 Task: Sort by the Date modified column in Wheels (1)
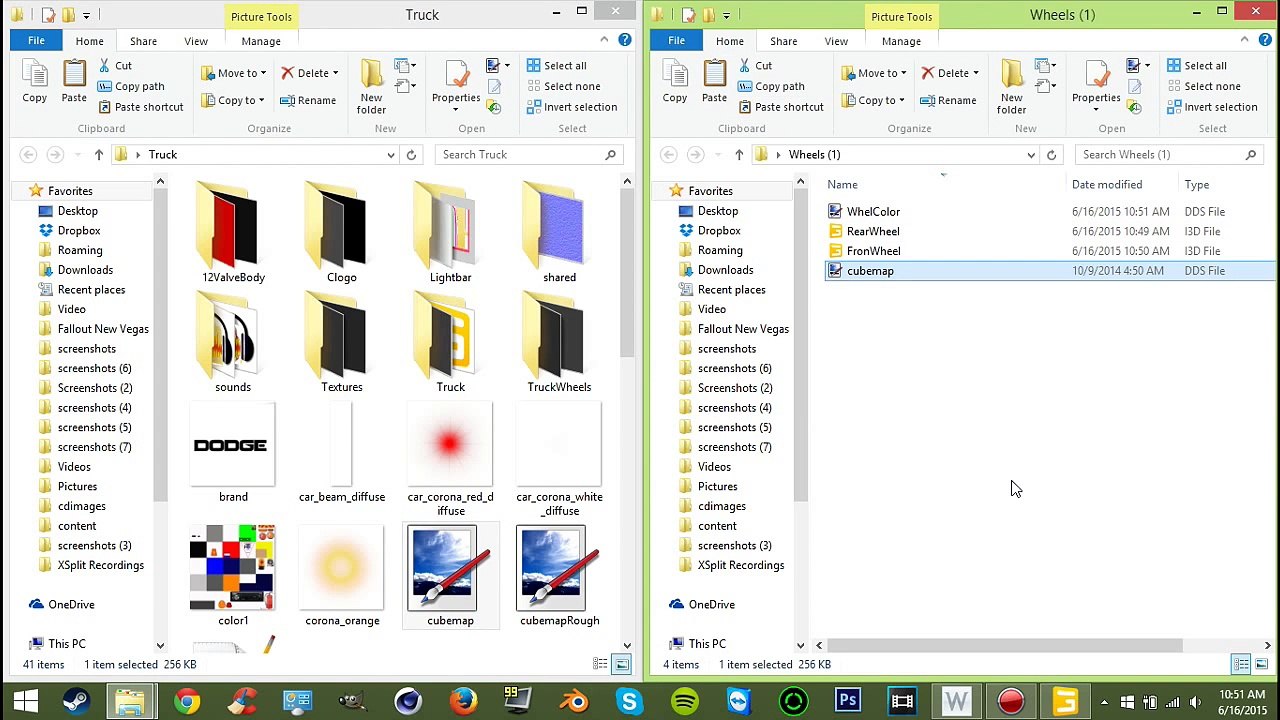pos(1122,185)
